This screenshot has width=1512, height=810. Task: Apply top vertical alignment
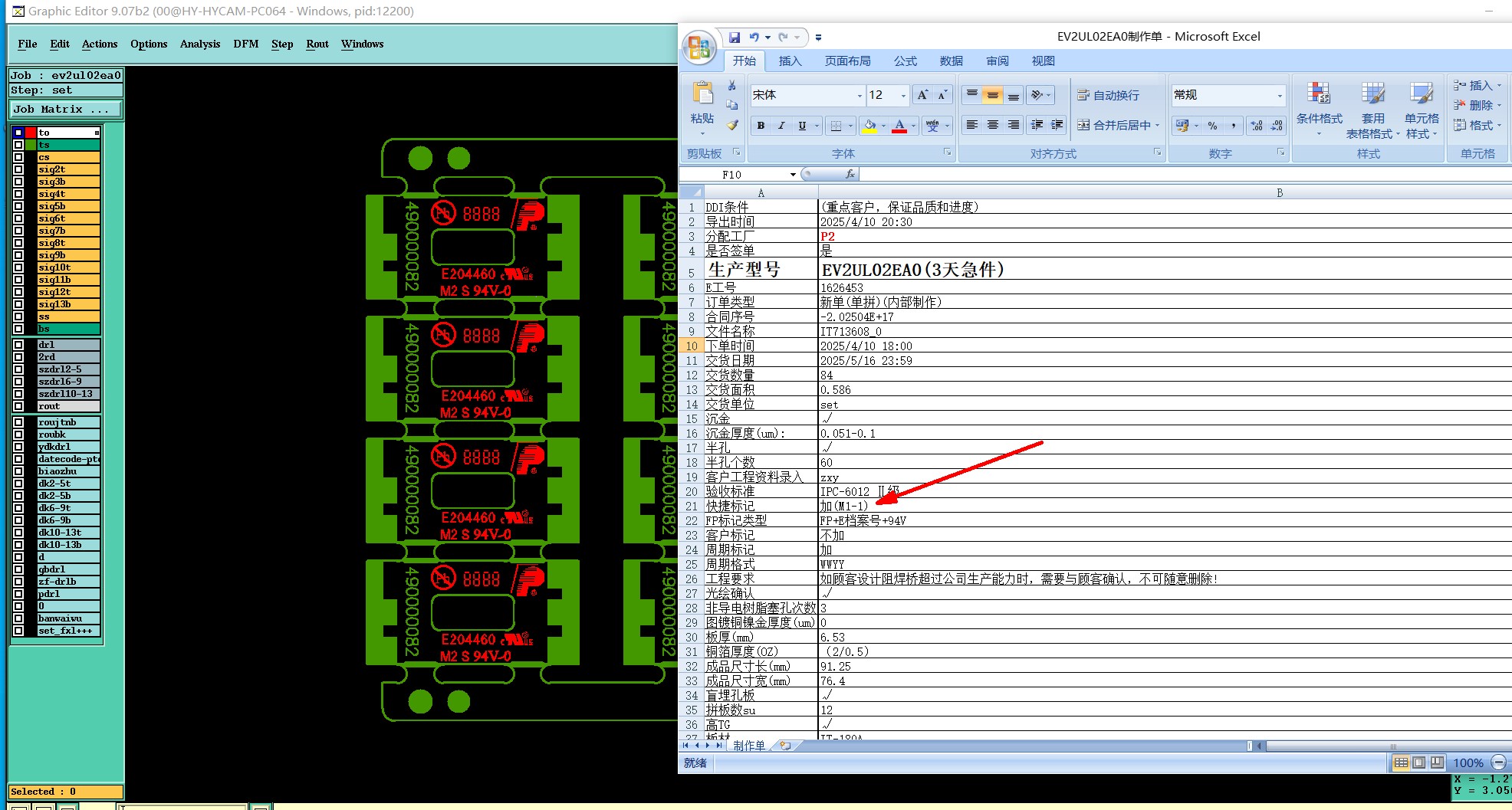(x=971, y=95)
